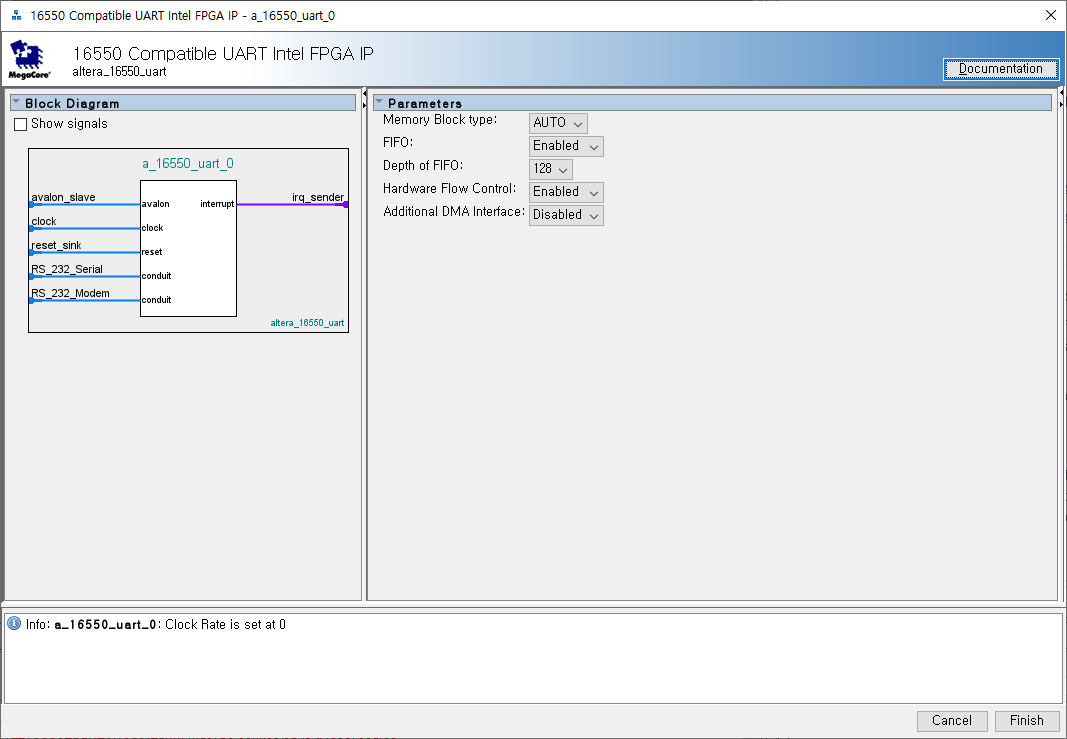1067x739 pixels.
Task: Enable the Show signals checkbox
Action: click(20, 124)
